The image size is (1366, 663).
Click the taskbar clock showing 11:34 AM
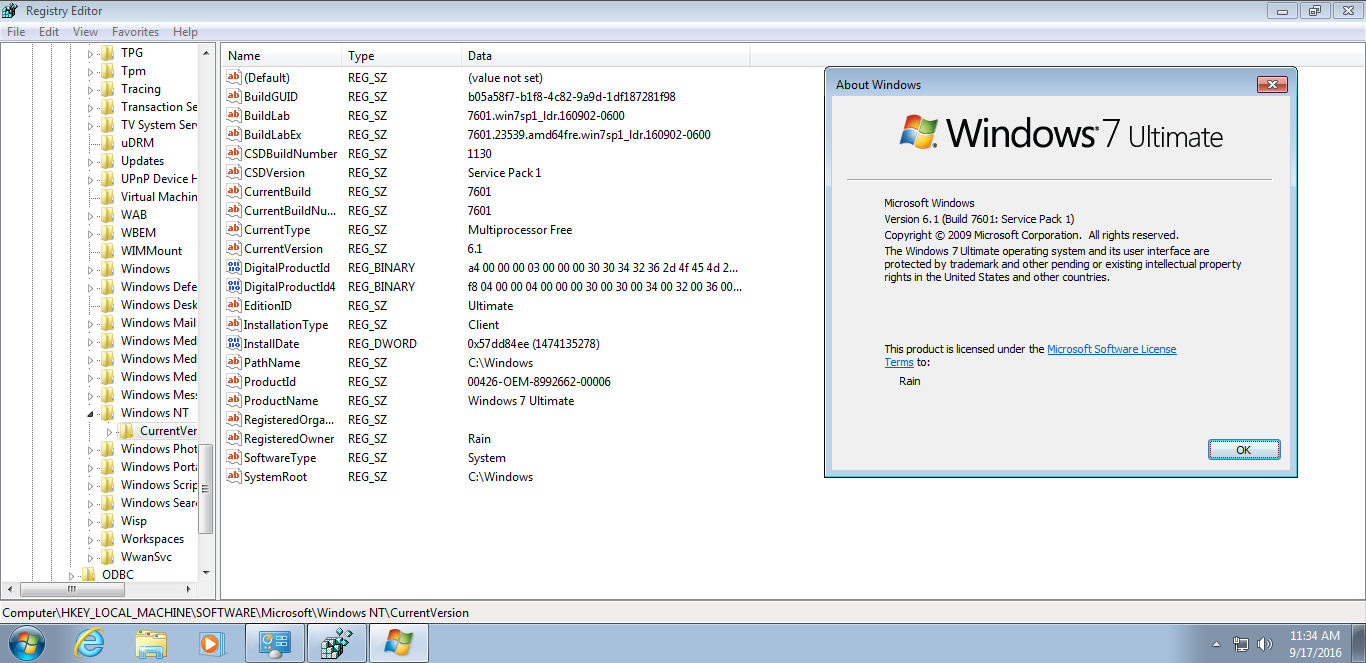[x=1315, y=636]
